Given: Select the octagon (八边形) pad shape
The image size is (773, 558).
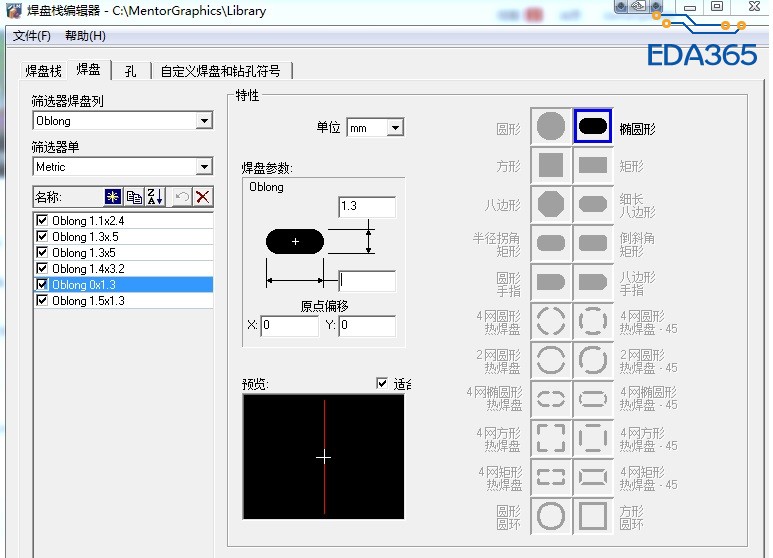Looking at the screenshot, I should click(551, 204).
